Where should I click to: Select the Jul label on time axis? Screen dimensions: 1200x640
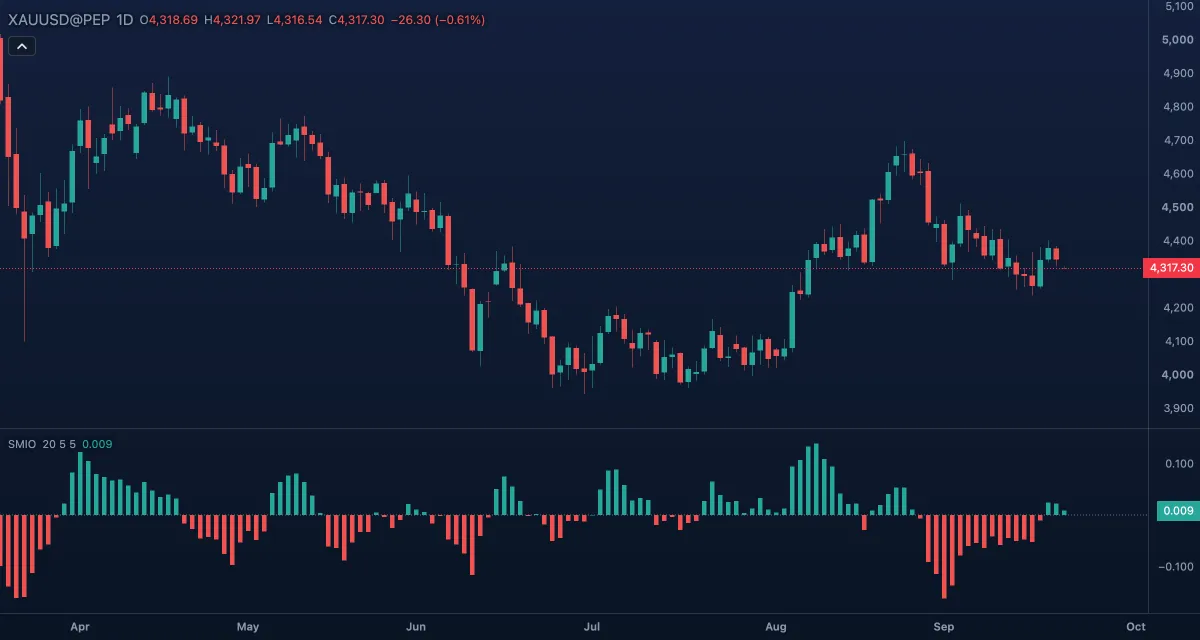[x=591, y=627]
